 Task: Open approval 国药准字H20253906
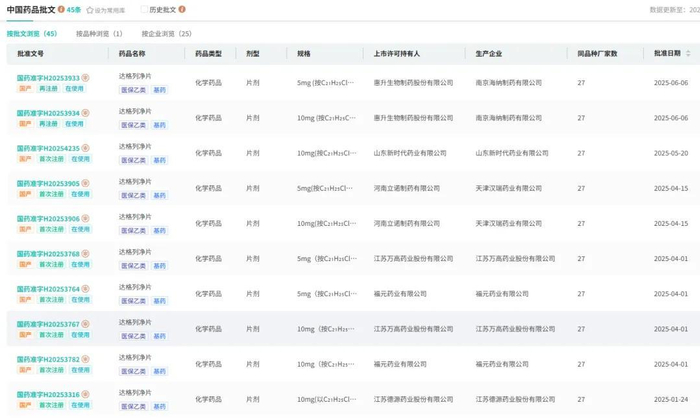pos(48,219)
